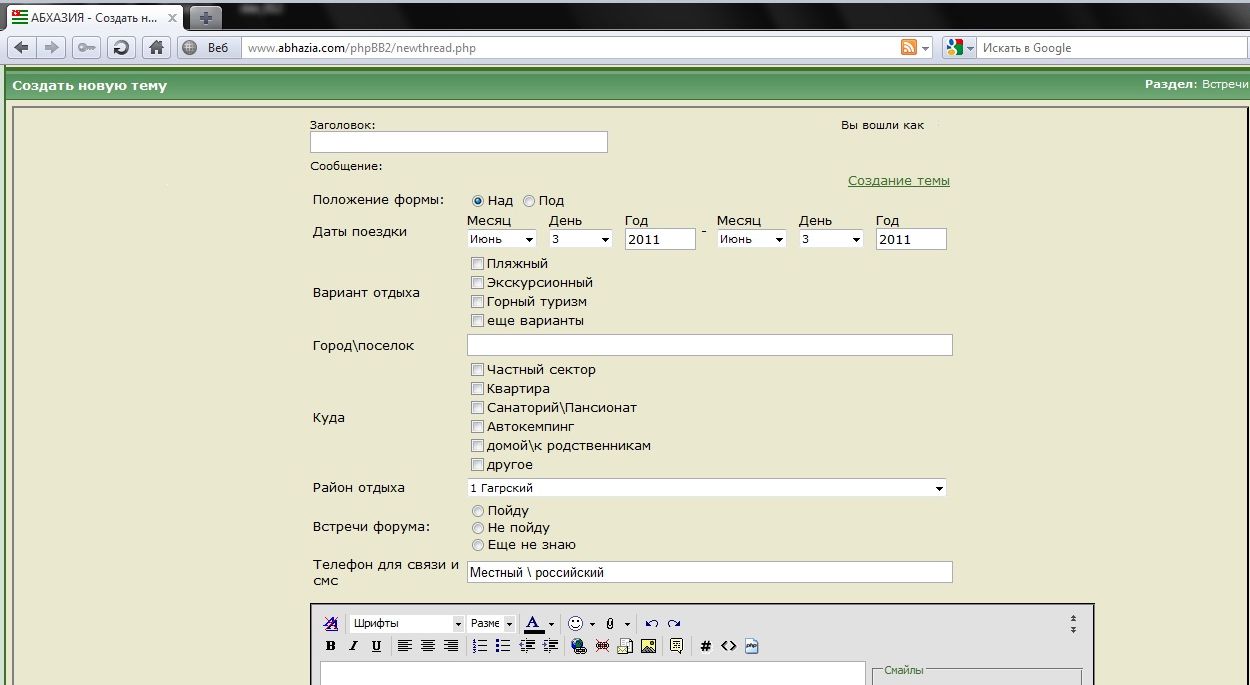Wrap selection in CODE tags (# icon)
Viewport: 1250px width, 685px height.
pyautogui.click(x=705, y=646)
